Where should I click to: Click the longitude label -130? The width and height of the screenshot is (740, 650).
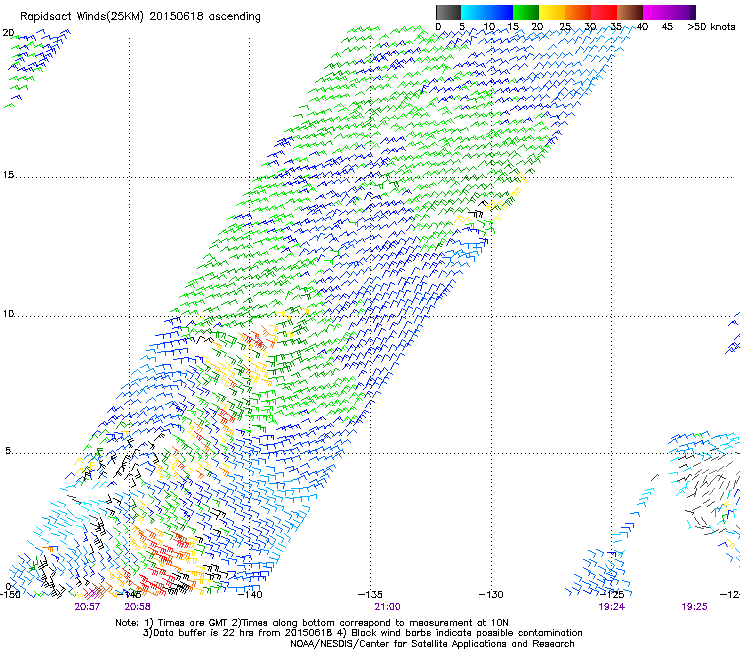click(x=491, y=595)
